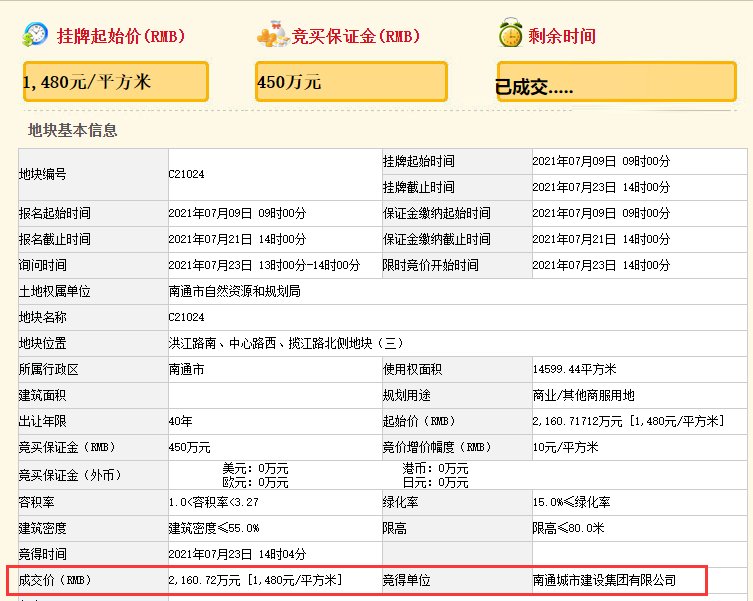Click the 欧元: 0万元 entry

(x=255, y=482)
